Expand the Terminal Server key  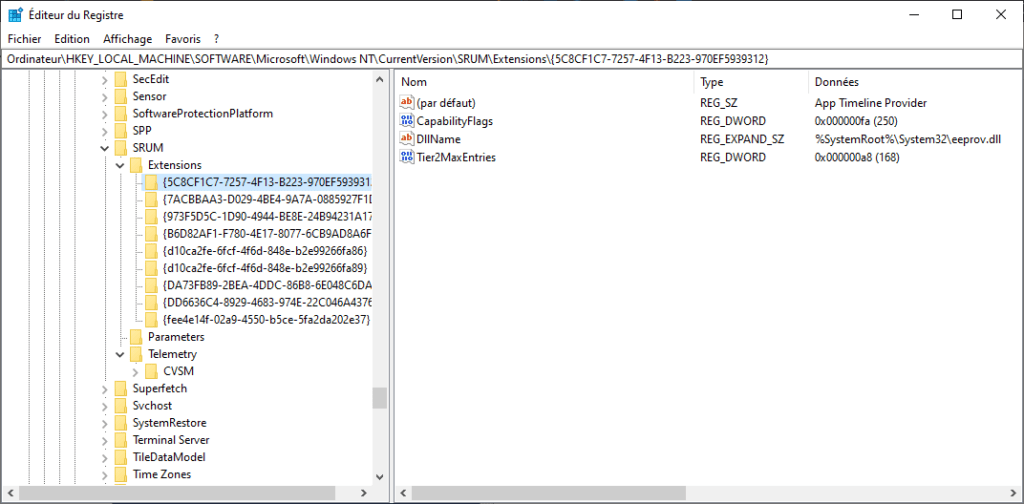[105, 440]
